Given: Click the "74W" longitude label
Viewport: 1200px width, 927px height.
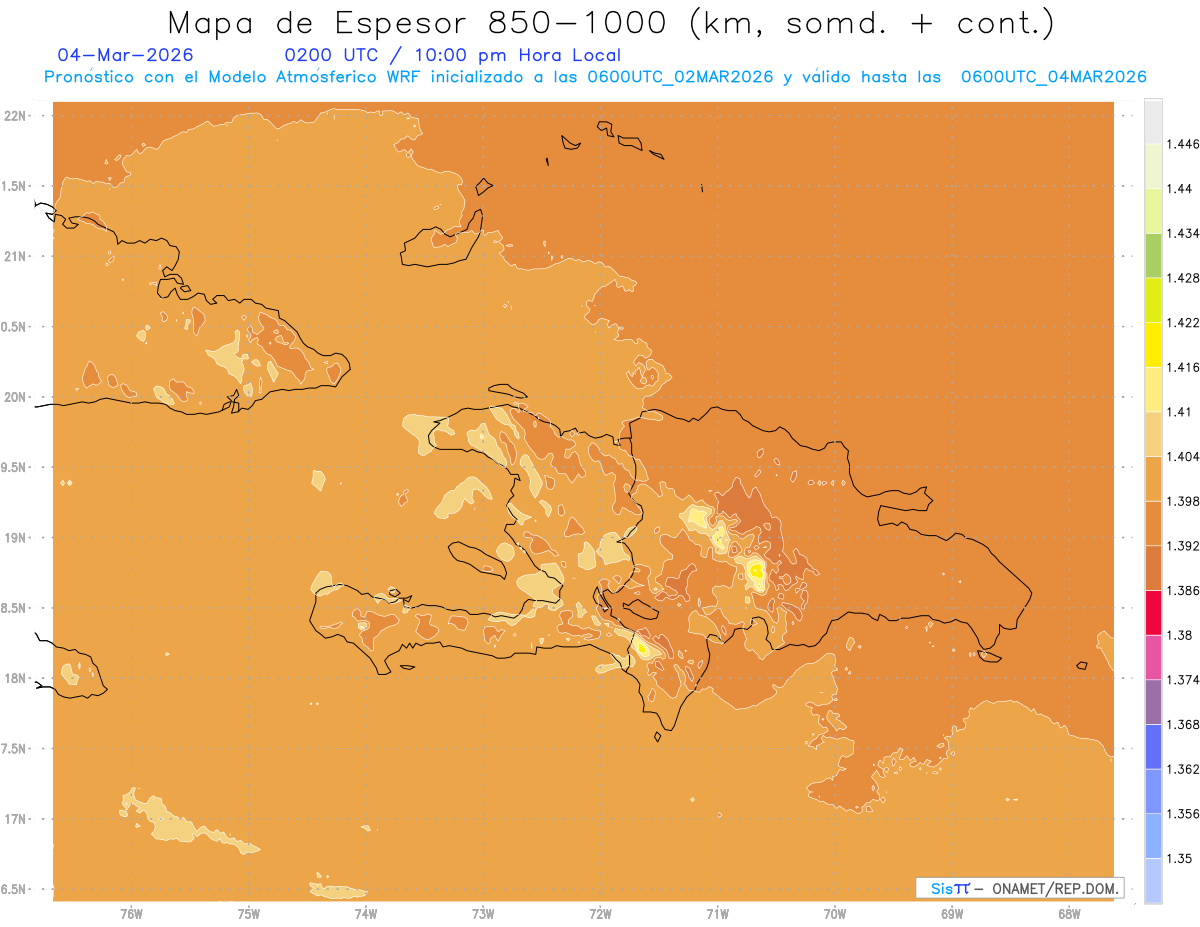Looking at the screenshot, I should pos(365,914).
